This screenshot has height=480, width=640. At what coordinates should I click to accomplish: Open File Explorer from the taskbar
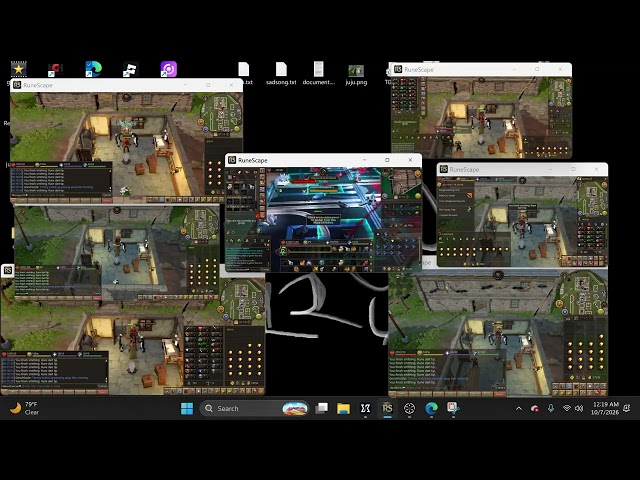[343, 408]
